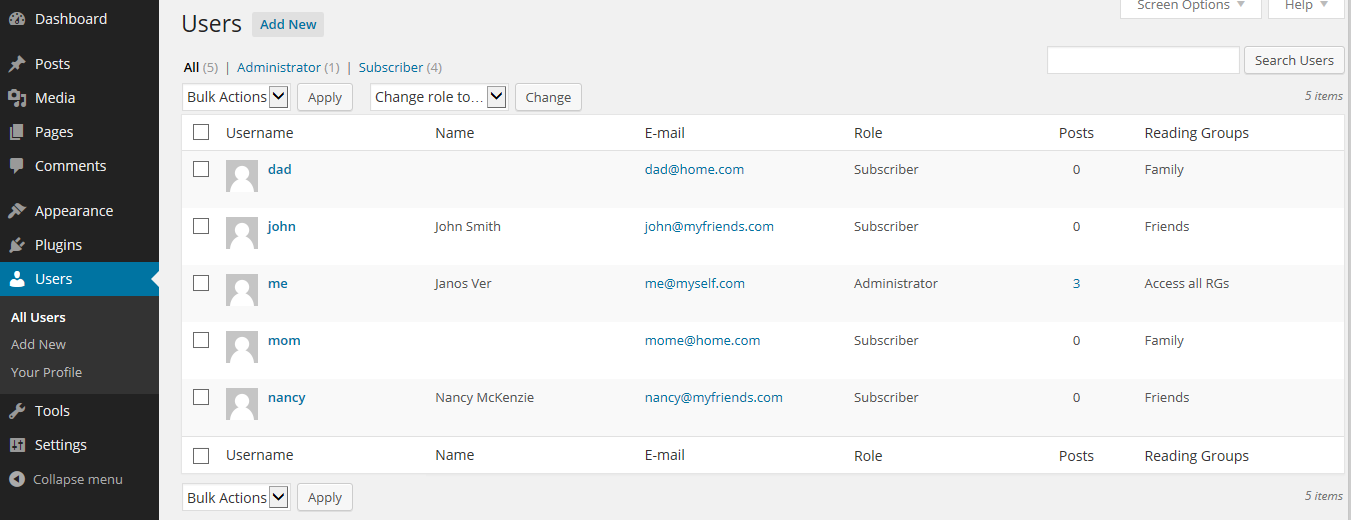Click the email me@myself.com
Screen dimensions: 1351x520
click(695, 283)
